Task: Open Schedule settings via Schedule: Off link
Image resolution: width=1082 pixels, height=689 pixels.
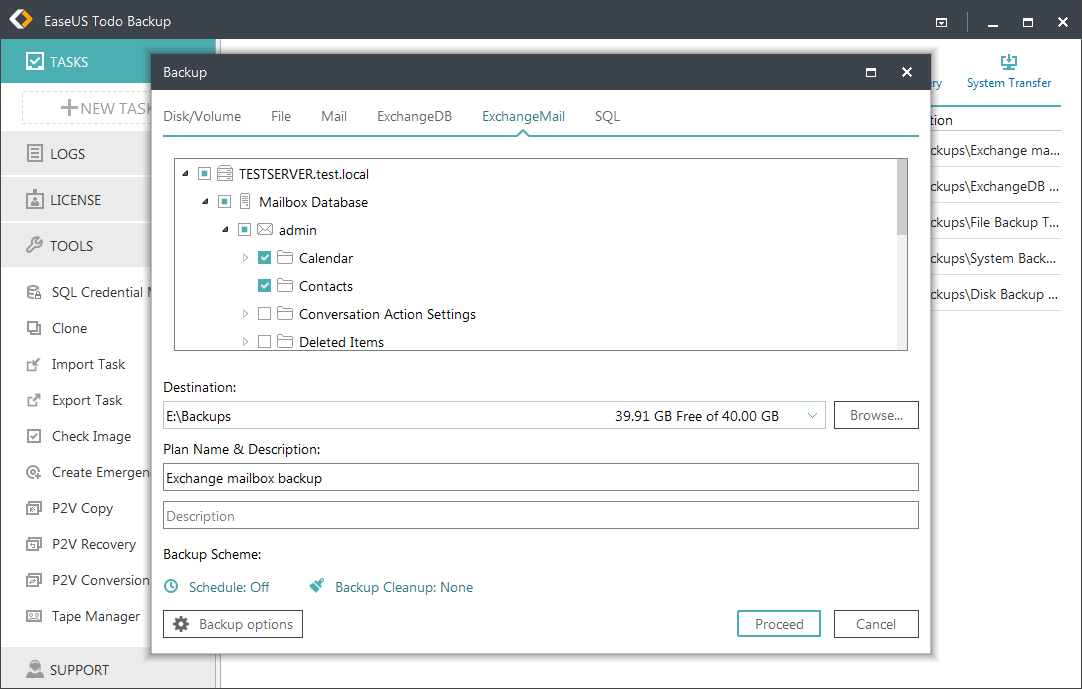Action: click(x=227, y=587)
